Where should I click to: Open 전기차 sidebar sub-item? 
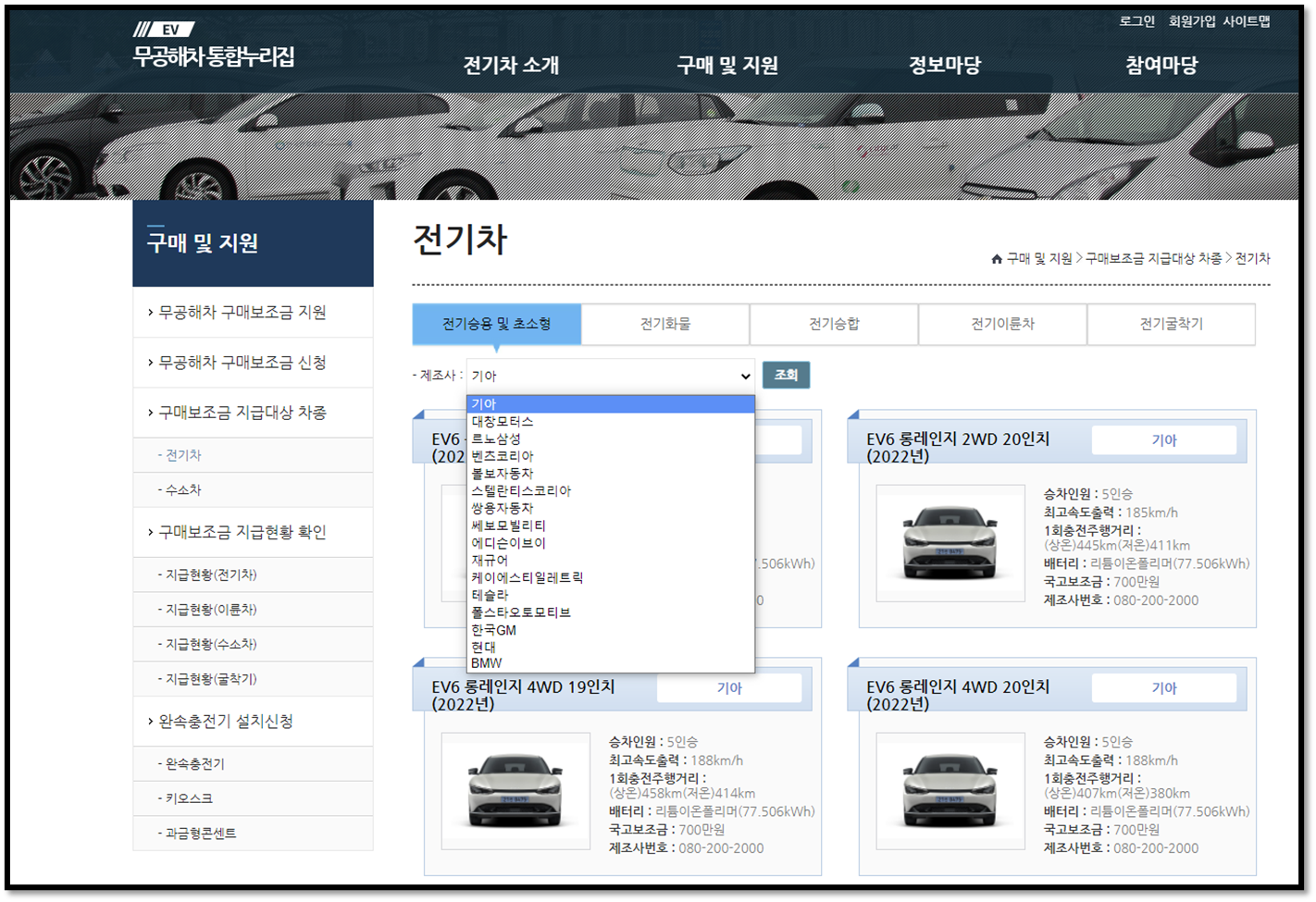point(253,455)
